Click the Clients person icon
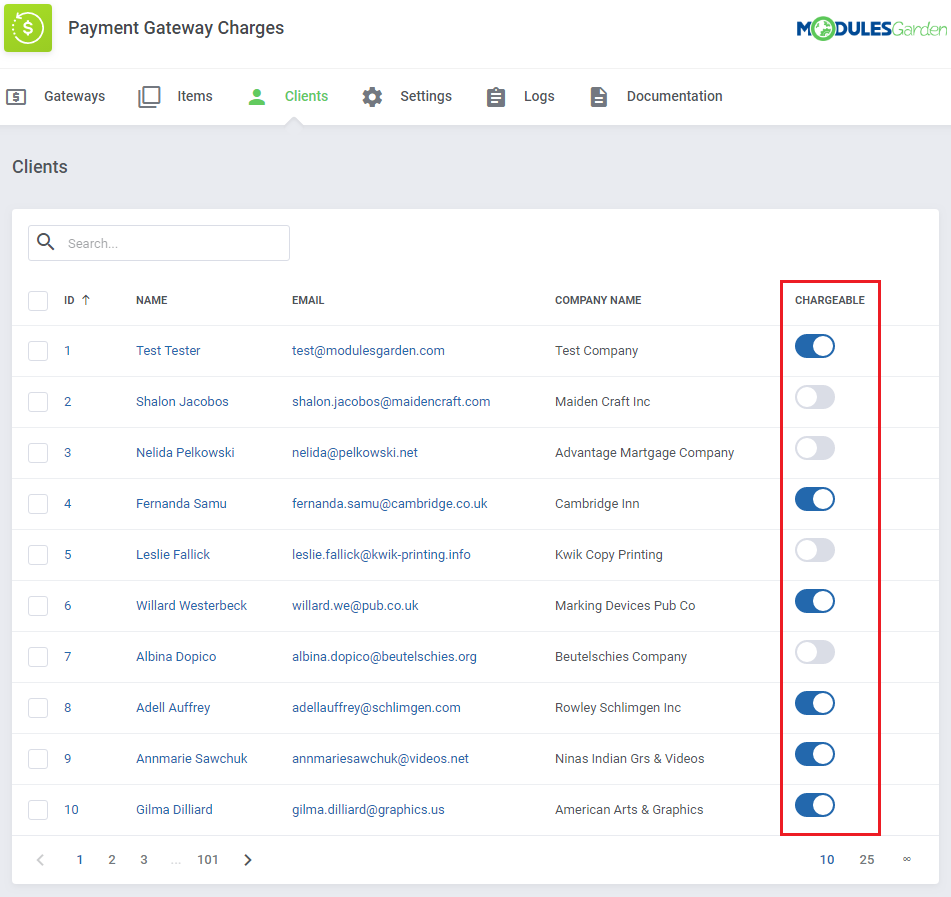This screenshot has height=897, width=951. (257, 96)
